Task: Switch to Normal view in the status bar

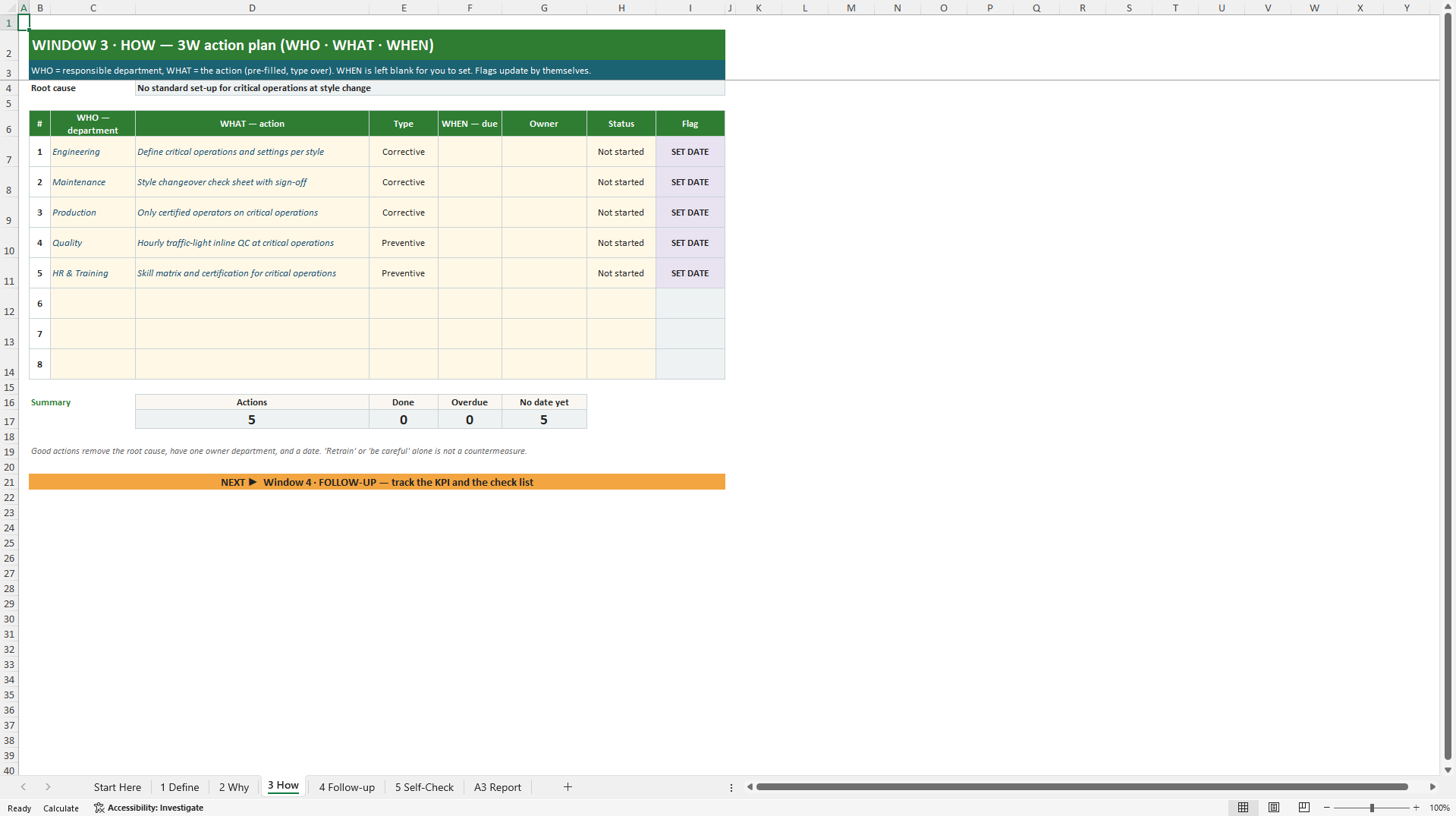Action: (1243, 808)
